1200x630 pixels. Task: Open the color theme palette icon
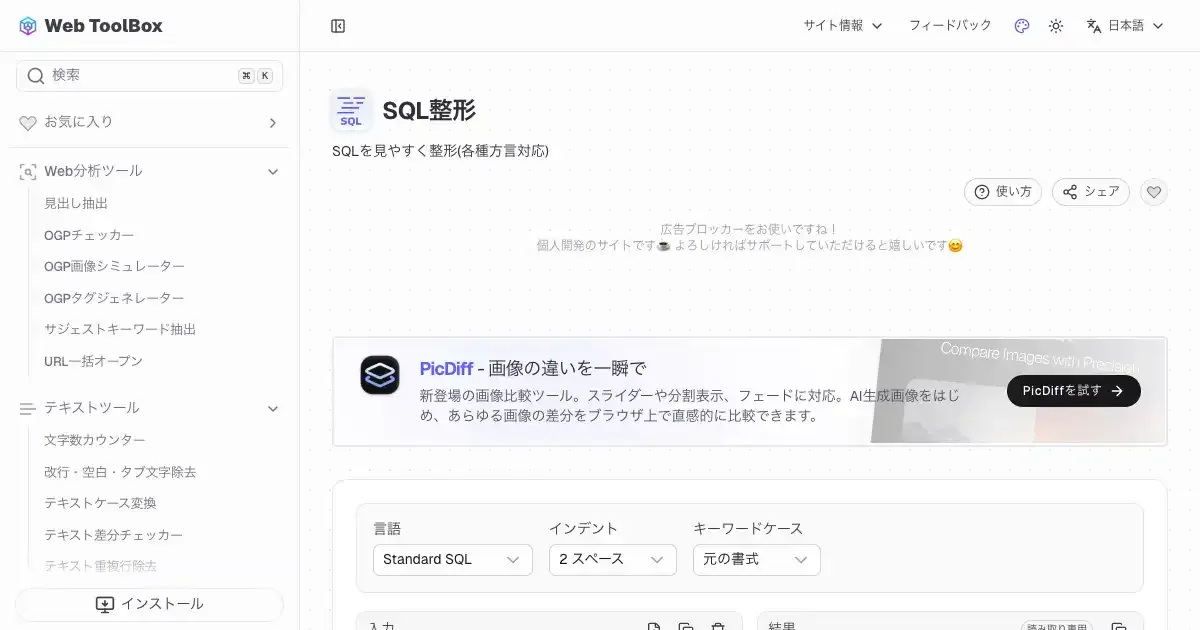point(1021,26)
